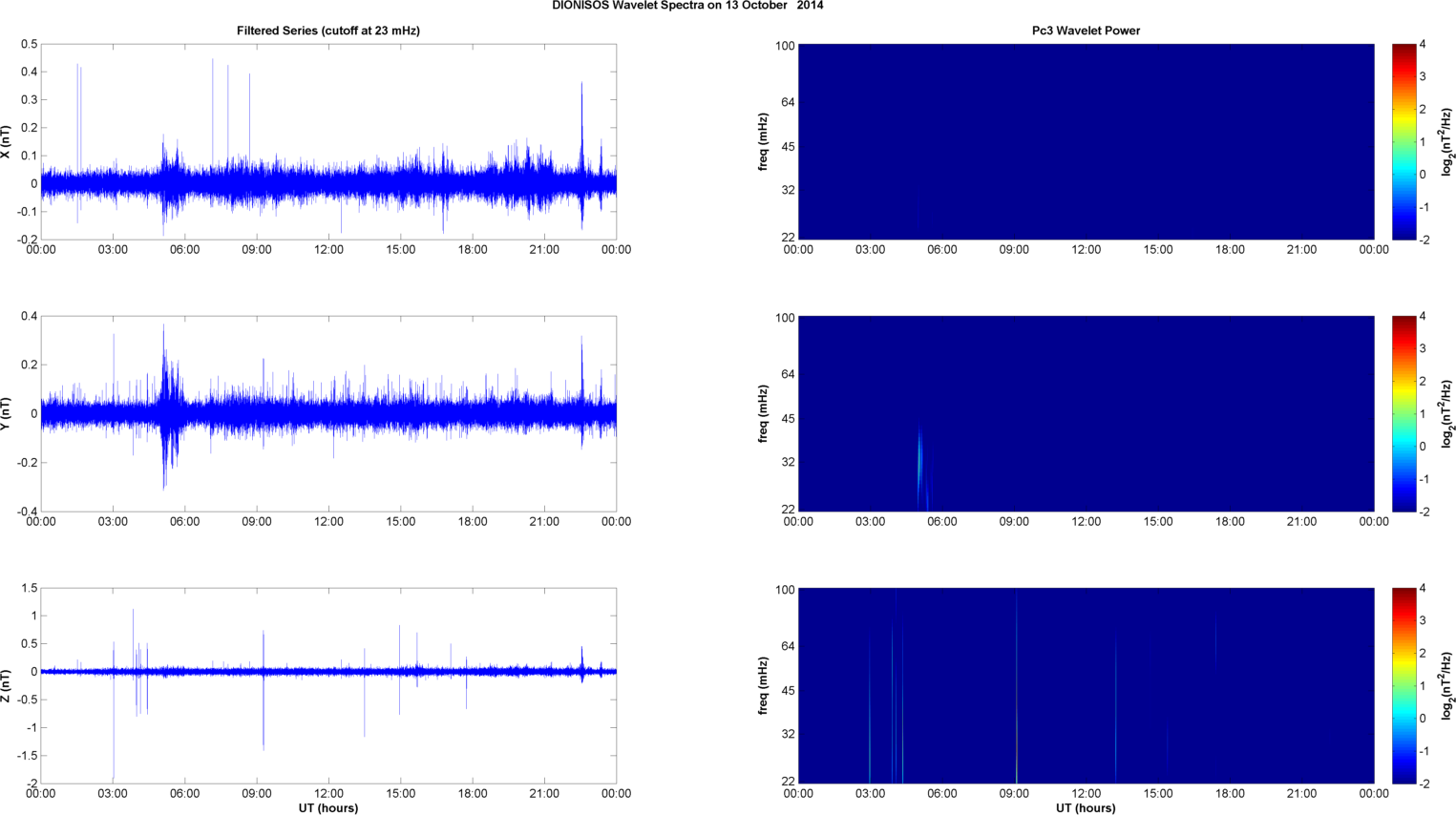The width and height of the screenshot is (1456, 815).
Task: Click the DIONISOS Wavelet Spectra figure title
Action: pos(687,6)
